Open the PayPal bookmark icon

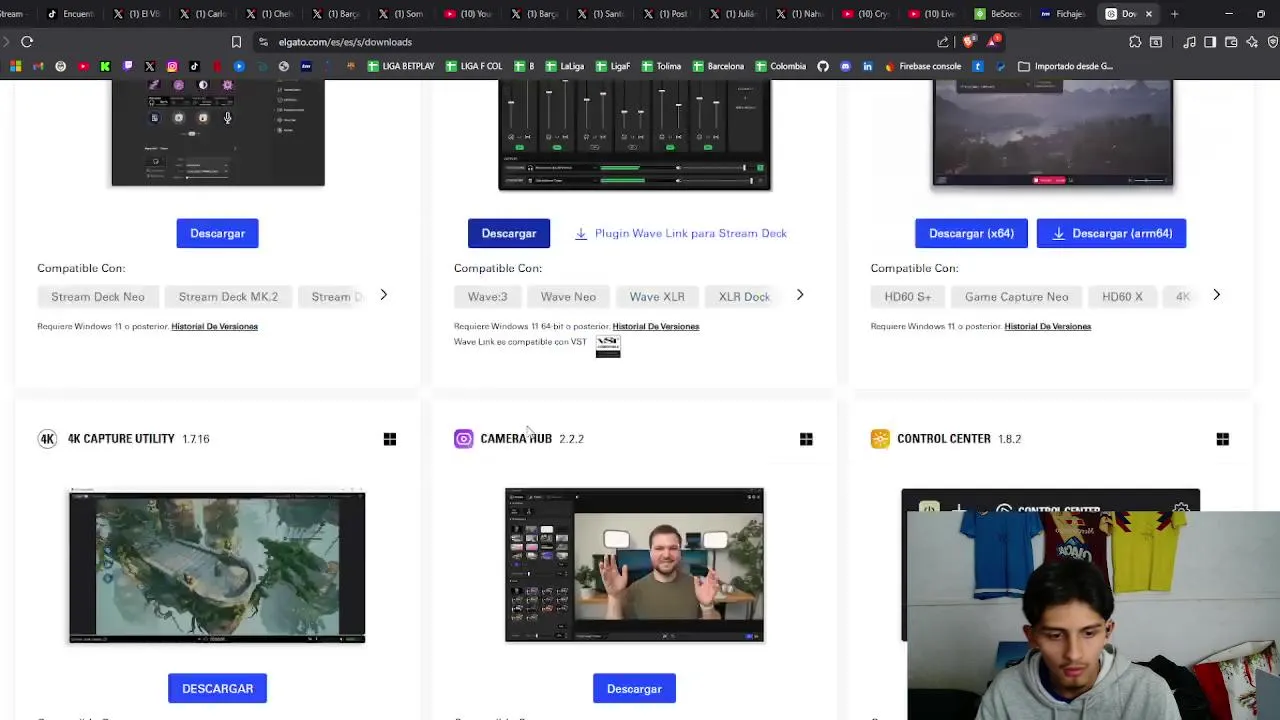pyautogui.click(x=1000, y=66)
